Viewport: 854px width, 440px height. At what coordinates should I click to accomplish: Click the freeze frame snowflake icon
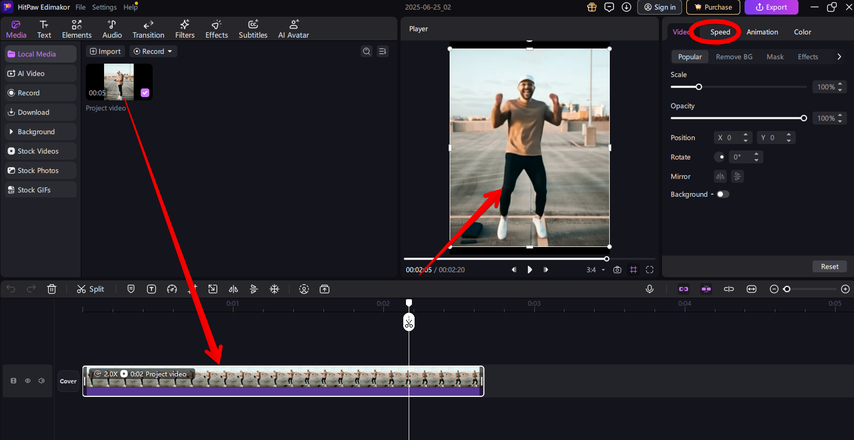(274, 289)
